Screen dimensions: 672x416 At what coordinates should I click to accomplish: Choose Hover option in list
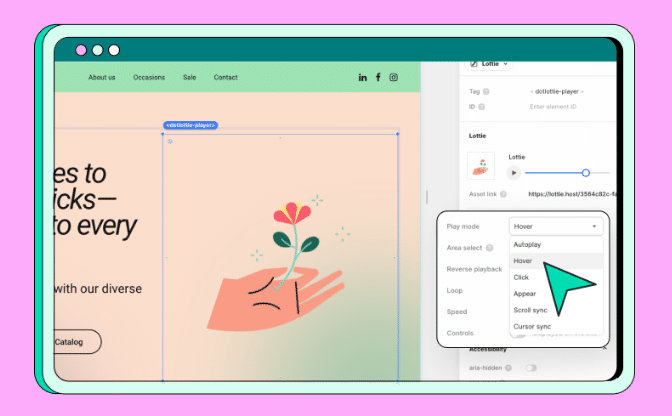coord(556,261)
